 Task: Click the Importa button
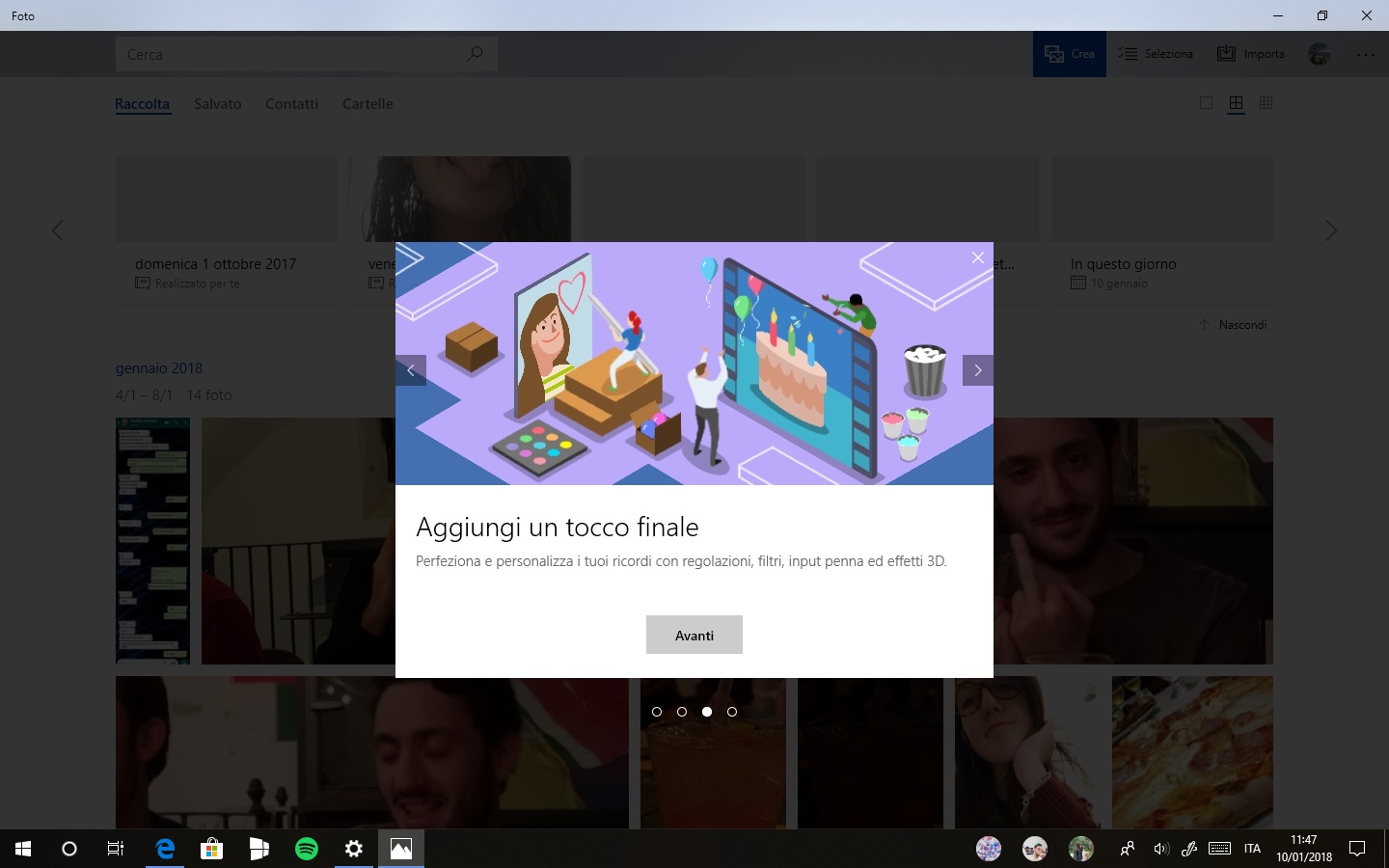[1251, 54]
